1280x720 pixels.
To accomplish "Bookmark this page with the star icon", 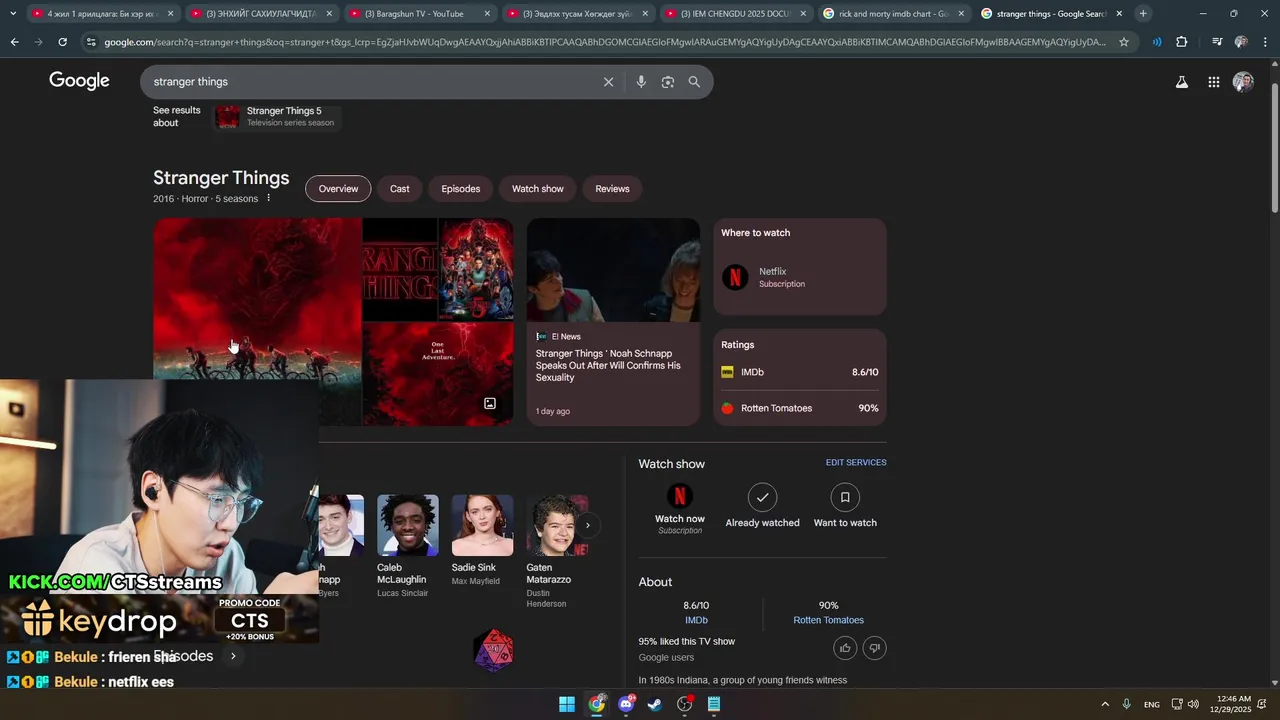I will (x=1124, y=42).
